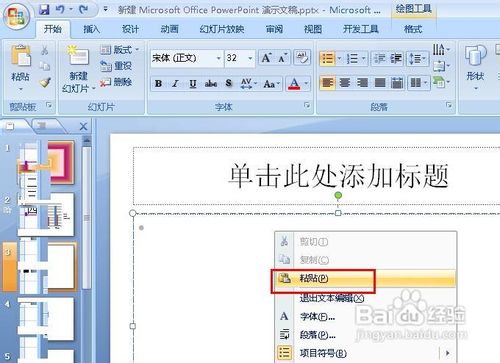Image resolution: width=500 pixels, height=363 pixels.
Task: Cut selection using ribbon scissors icon
Action: [x=45, y=50]
